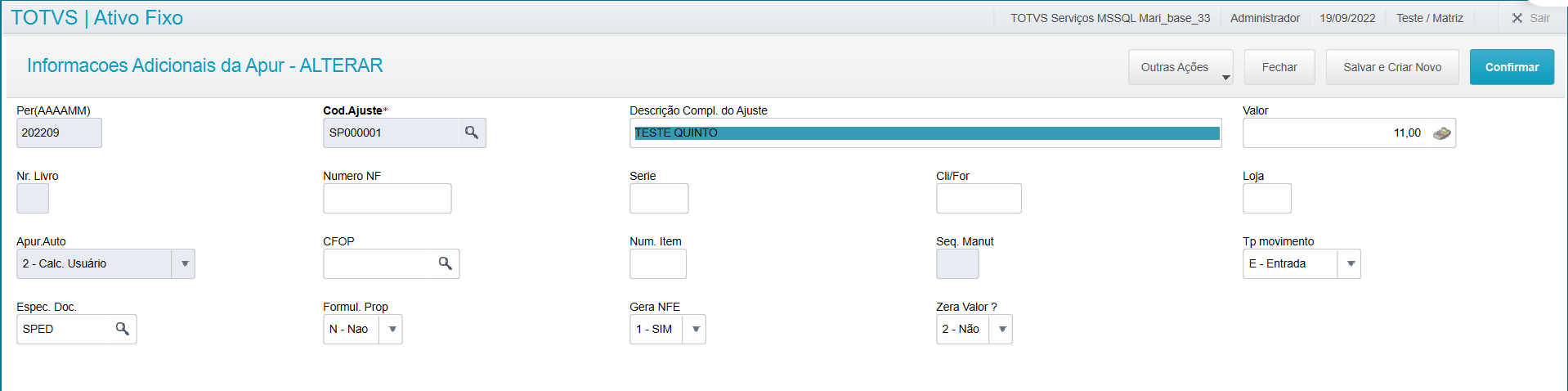Open the Espec. Doc. search magnifier
Screen dimensions: 1568x391
pyautogui.click(x=122, y=329)
